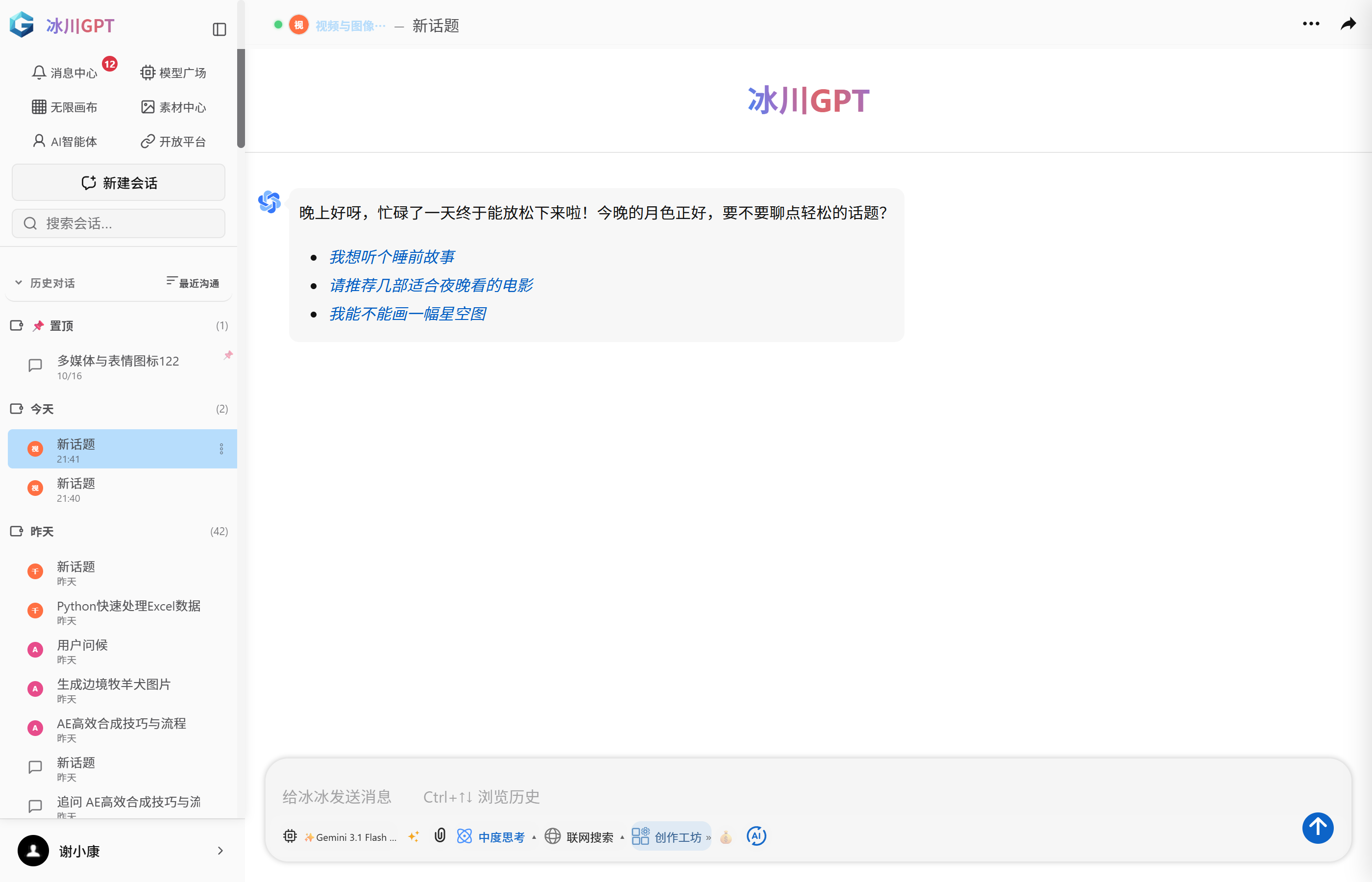Click the 新建会话 button
Screen dimensions: 1372x882
(118, 182)
